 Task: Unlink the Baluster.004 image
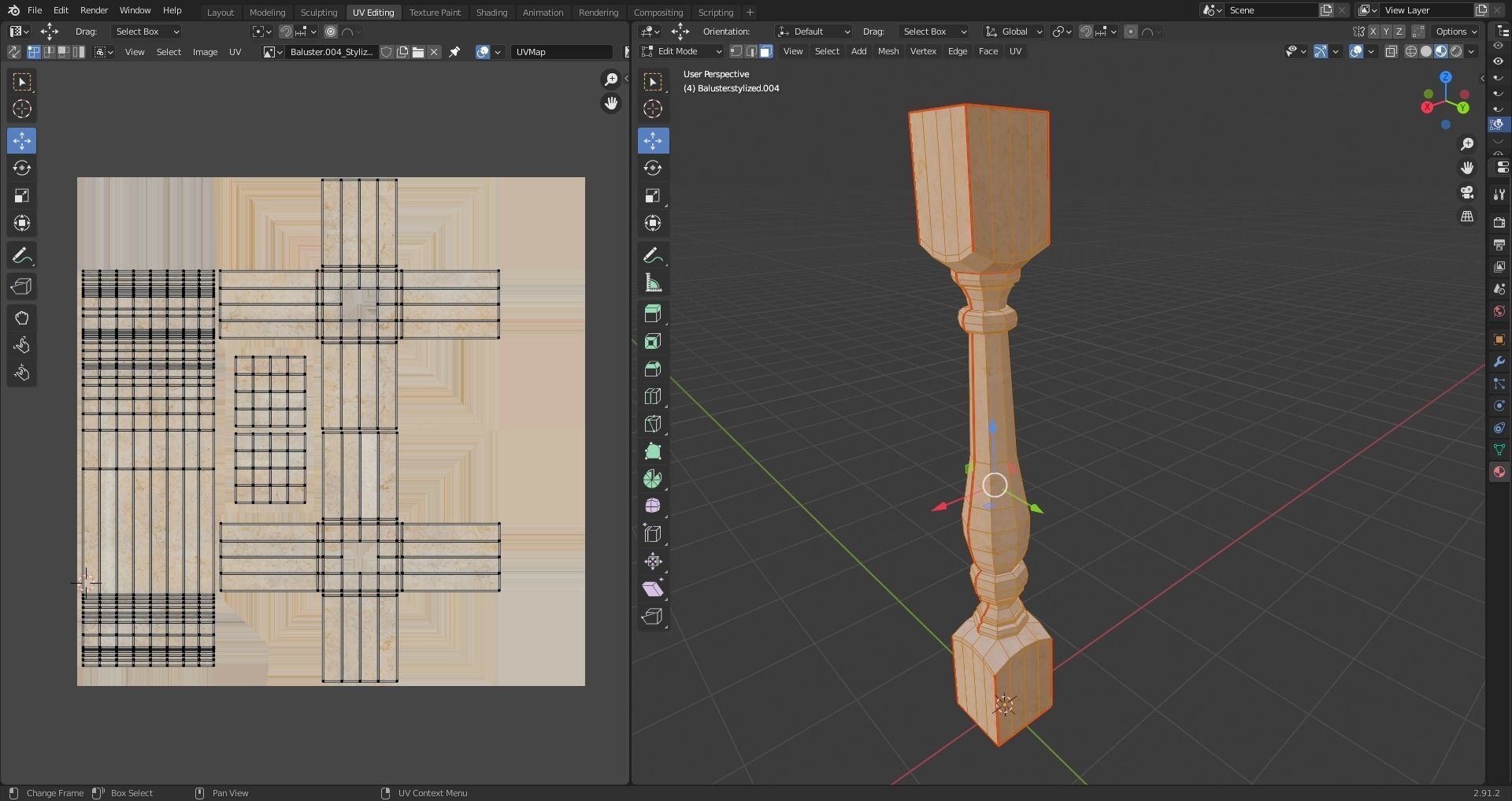click(x=434, y=52)
